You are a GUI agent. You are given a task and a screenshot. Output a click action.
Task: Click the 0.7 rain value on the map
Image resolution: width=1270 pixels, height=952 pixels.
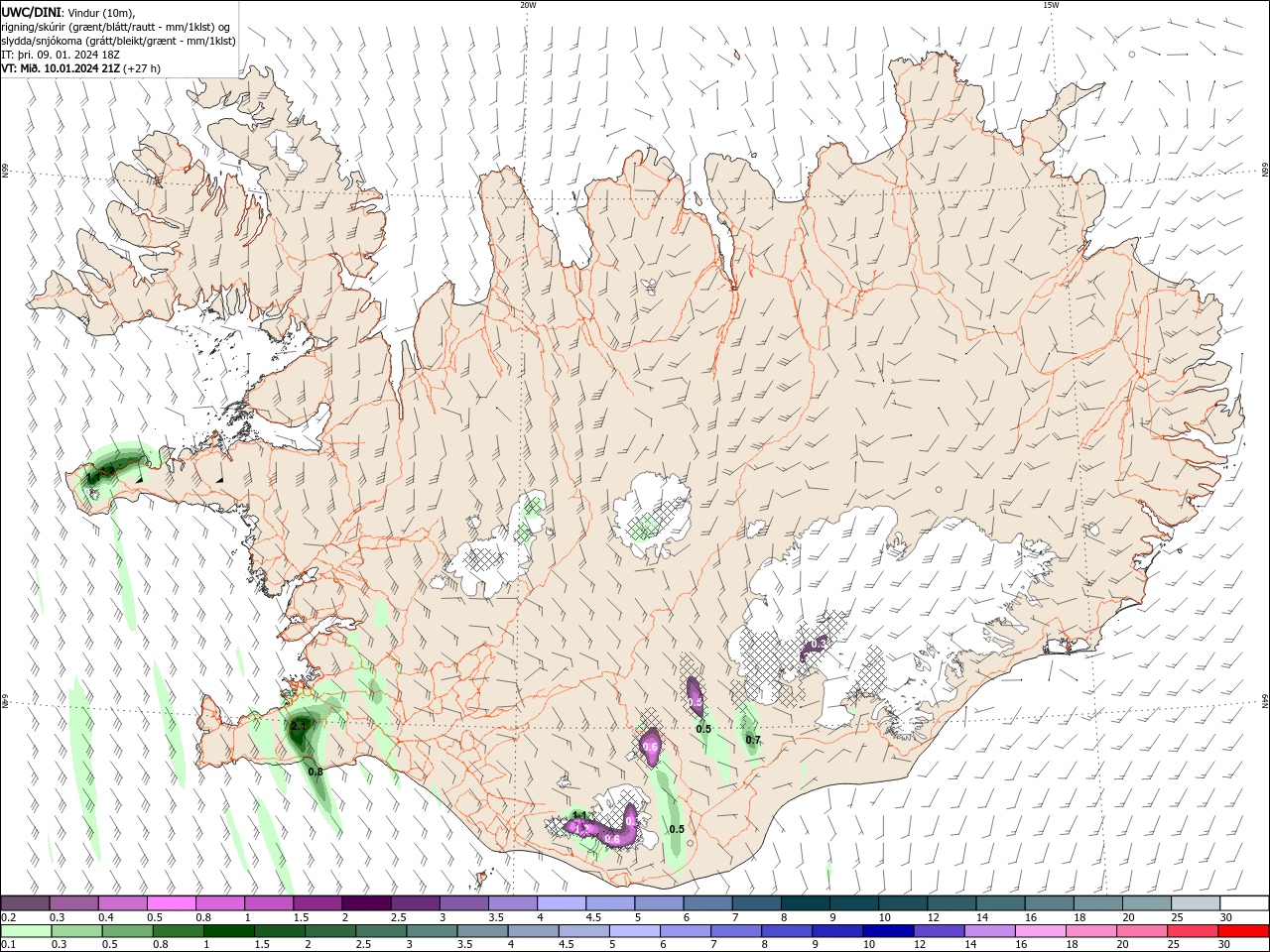753,740
